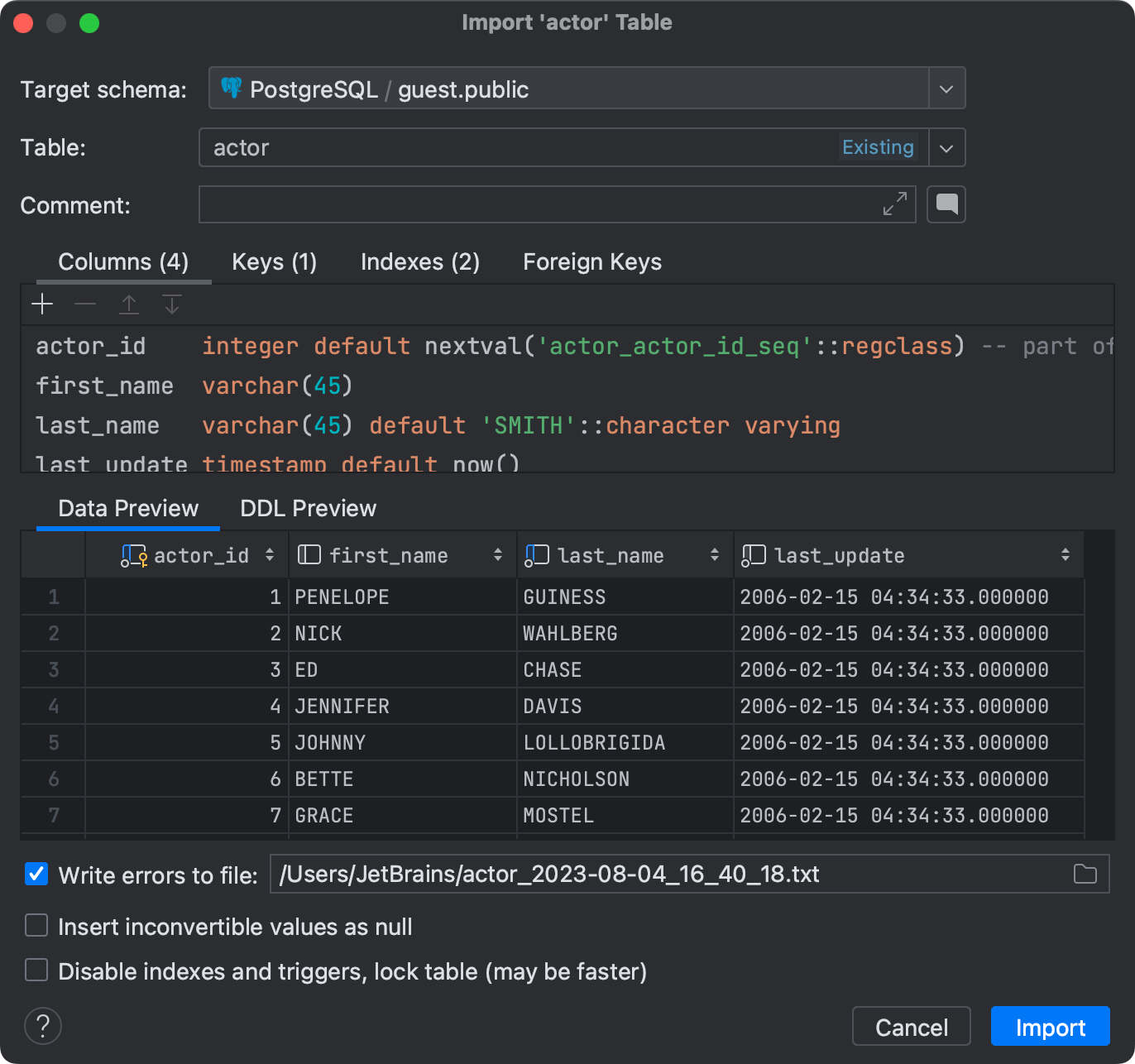Open the DDL Preview tab
The height and width of the screenshot is (1064, 1135).
[307, 507]
